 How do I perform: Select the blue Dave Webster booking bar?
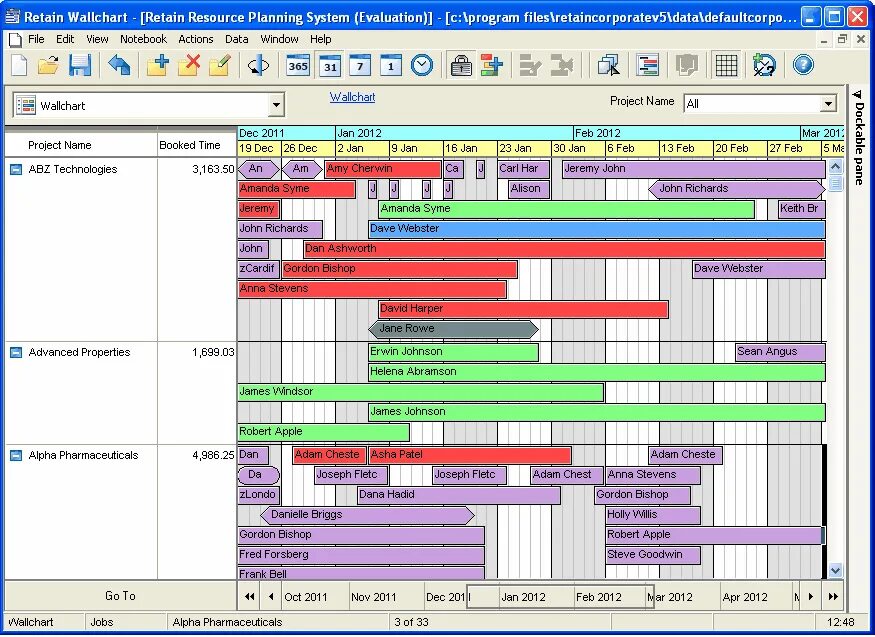597,229
